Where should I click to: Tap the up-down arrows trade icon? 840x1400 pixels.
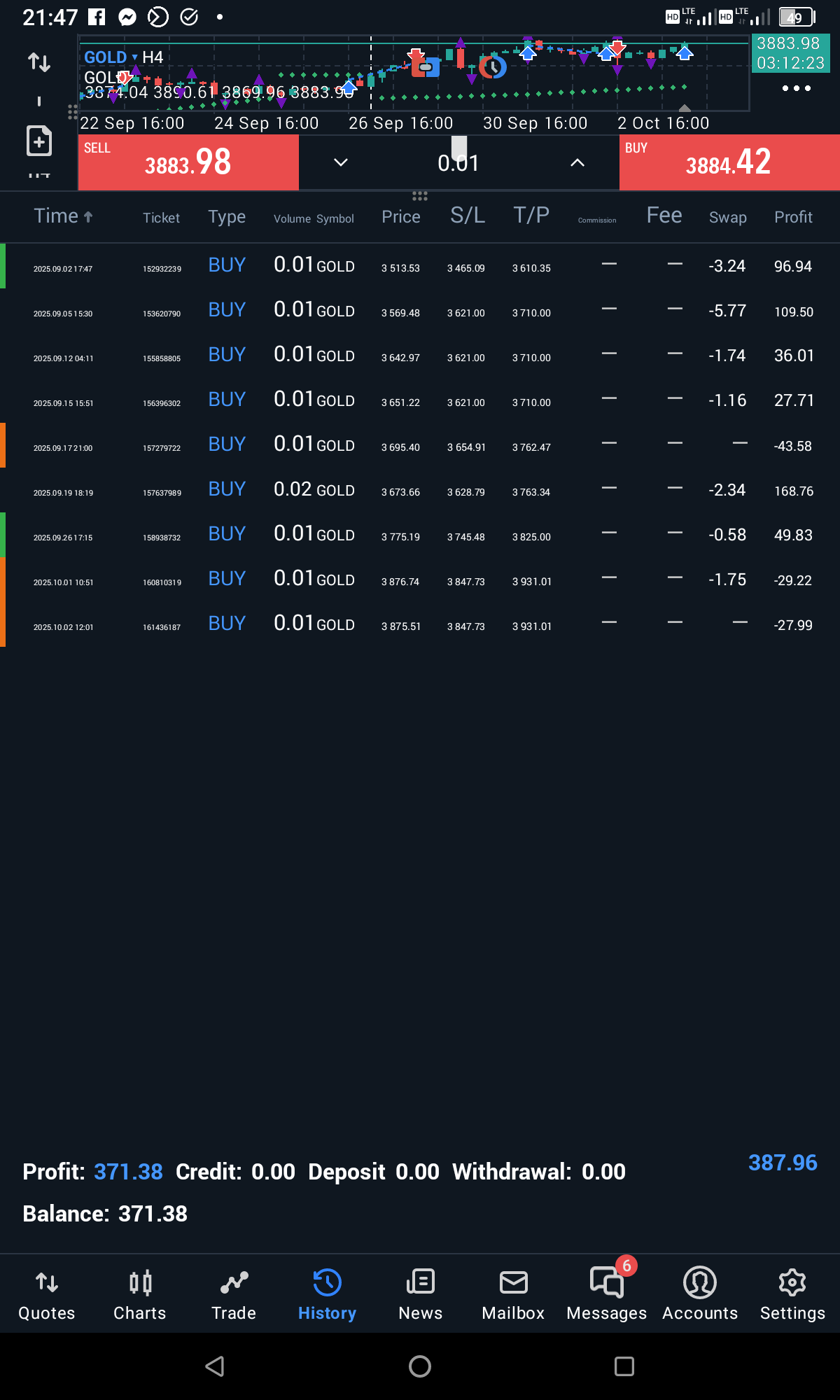click(x=39, y=62)
